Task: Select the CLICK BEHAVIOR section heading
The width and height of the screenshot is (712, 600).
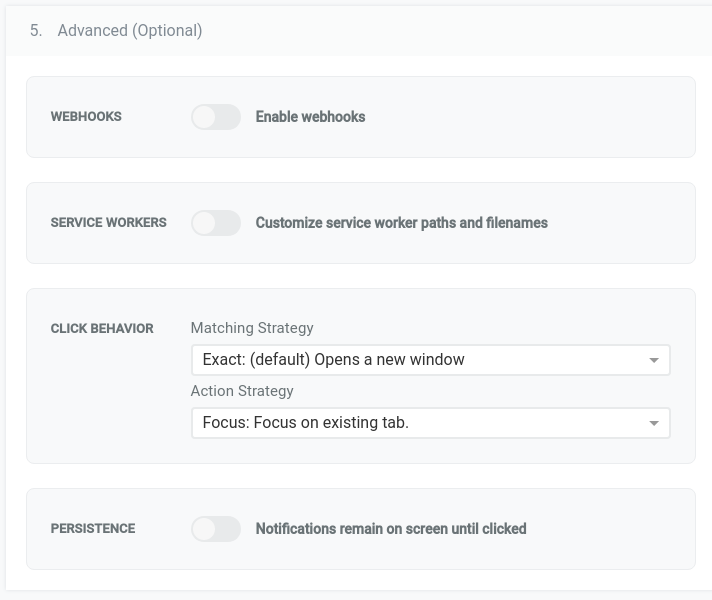Action: pos(102,329)
